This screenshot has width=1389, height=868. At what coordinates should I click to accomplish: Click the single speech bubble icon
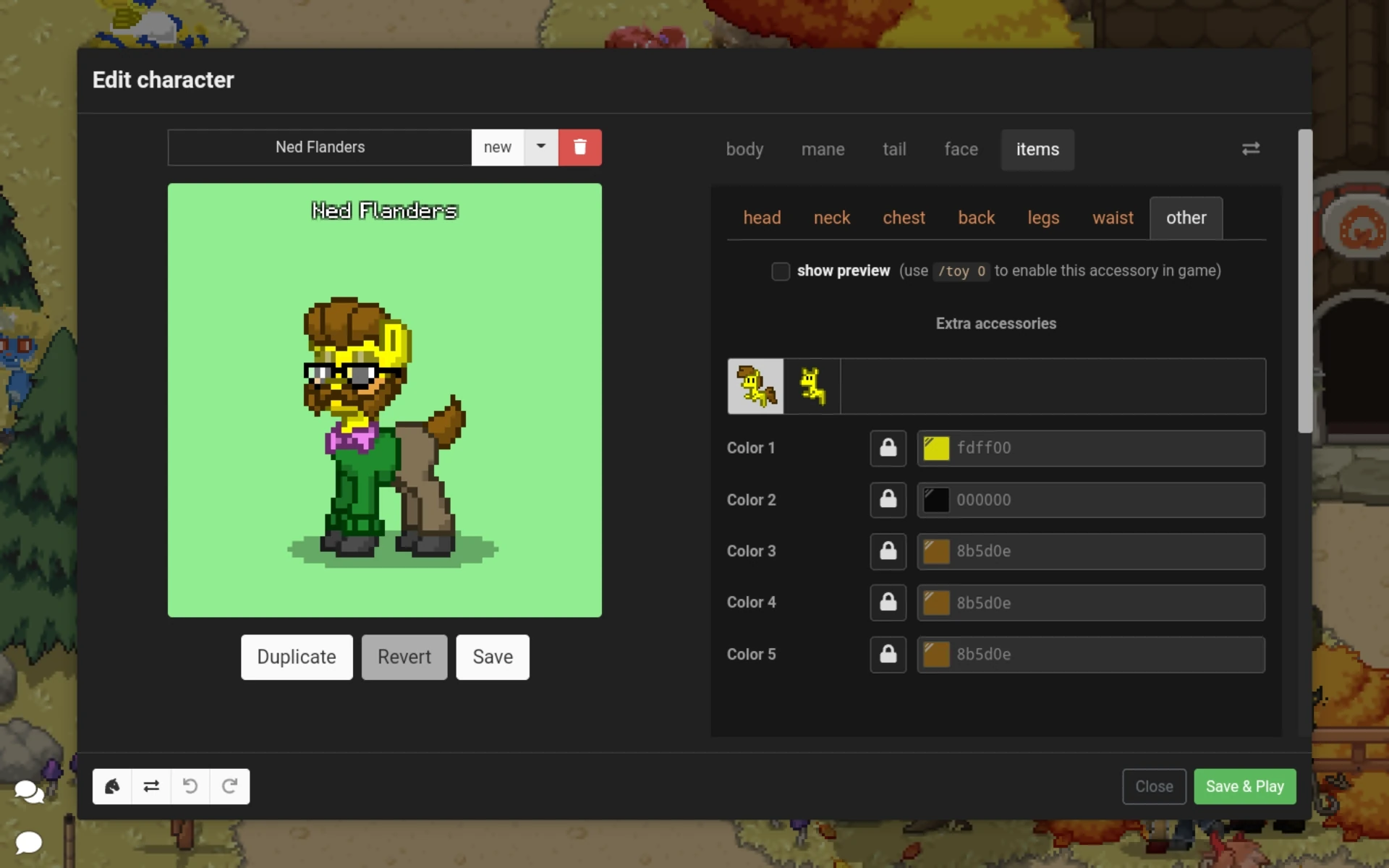tap(29, 843)
